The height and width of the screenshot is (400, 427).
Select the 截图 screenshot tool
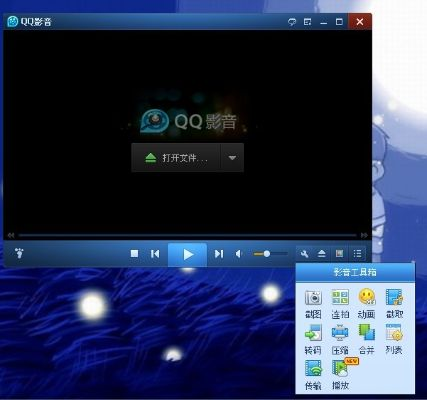(313, 304)
